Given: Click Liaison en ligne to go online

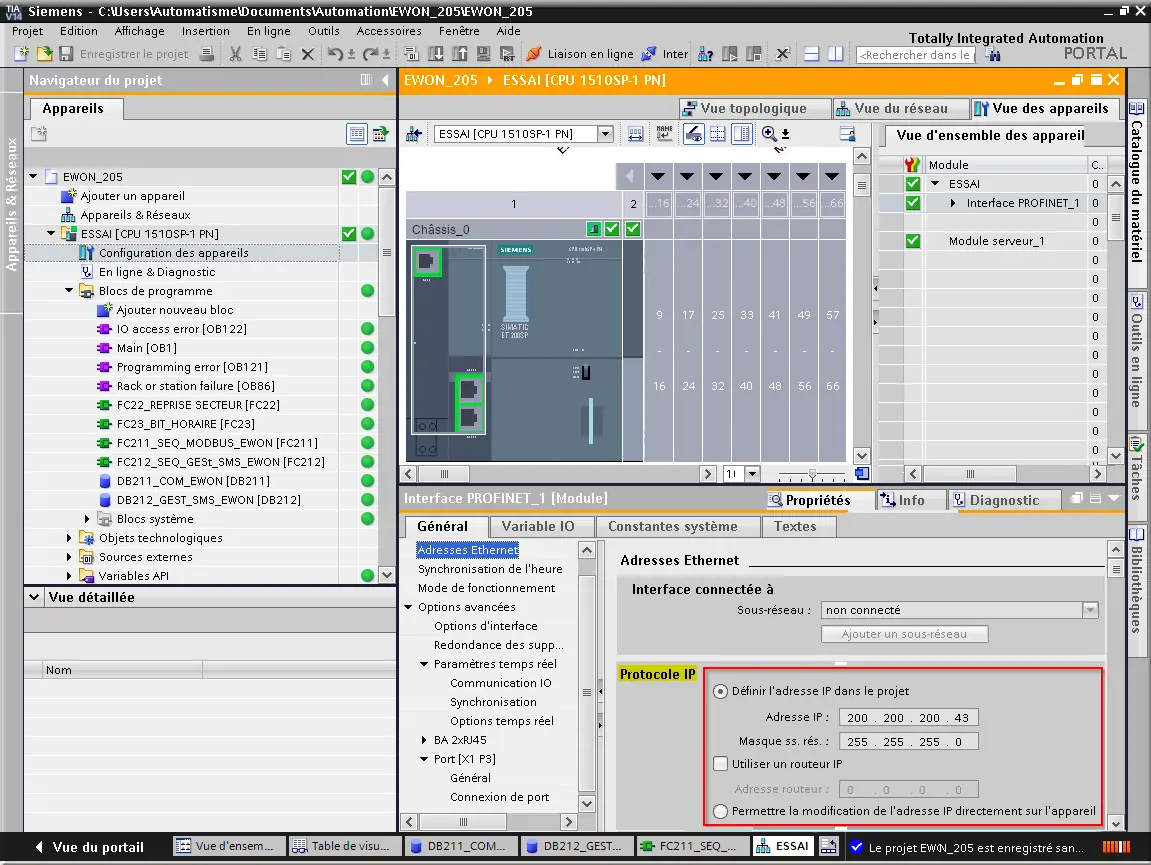Looking at the screenshot, I should click(580, 54).
